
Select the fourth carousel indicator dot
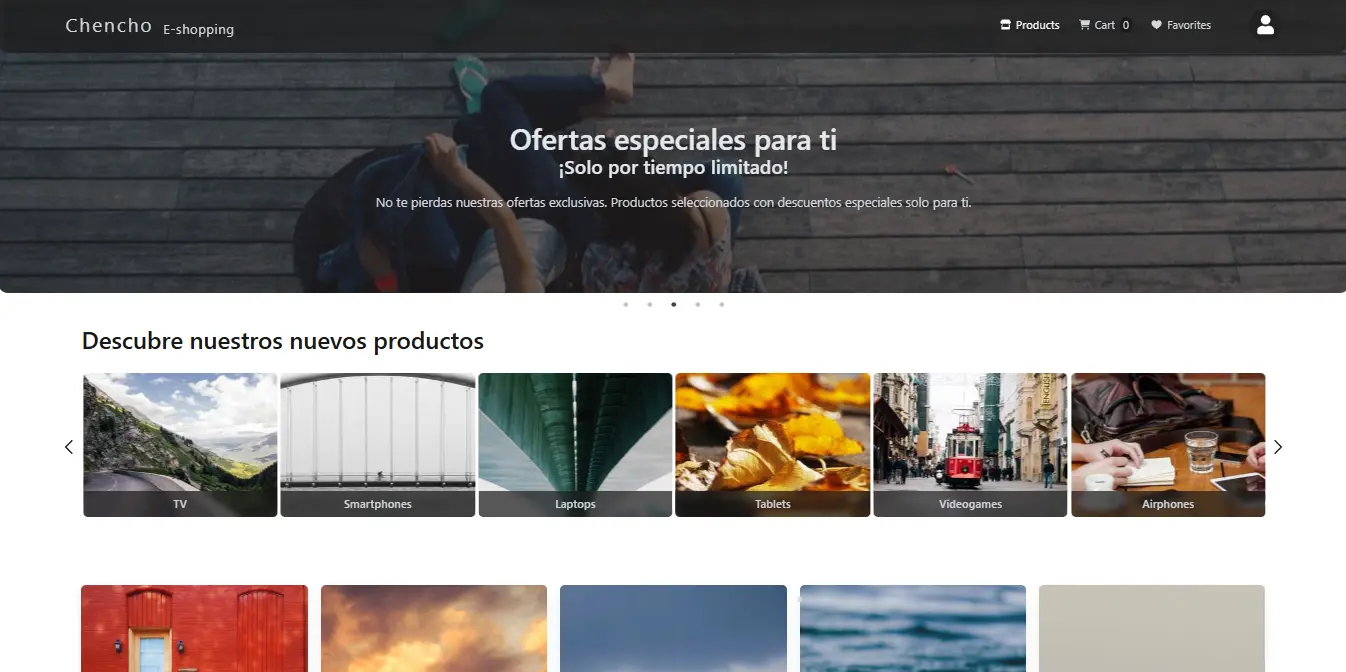(x=698, y=304)
